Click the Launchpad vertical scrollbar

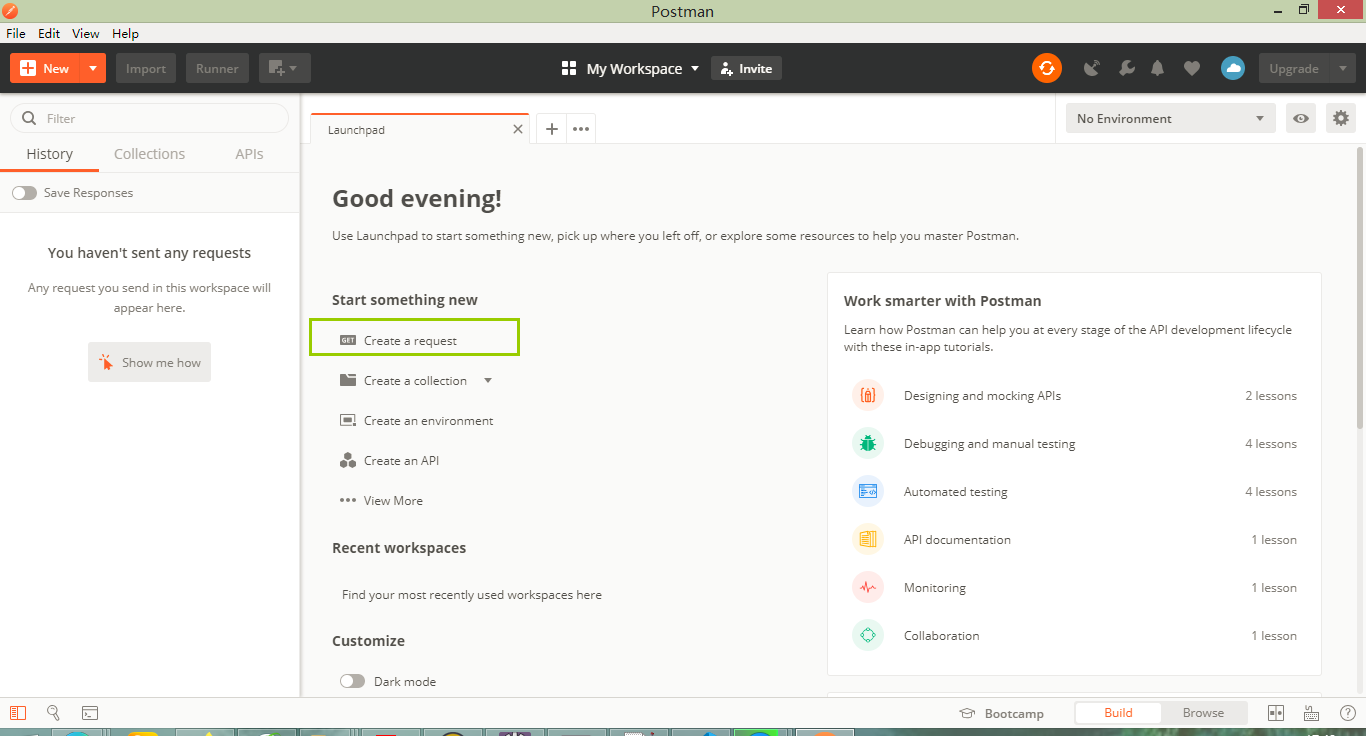1360,290
